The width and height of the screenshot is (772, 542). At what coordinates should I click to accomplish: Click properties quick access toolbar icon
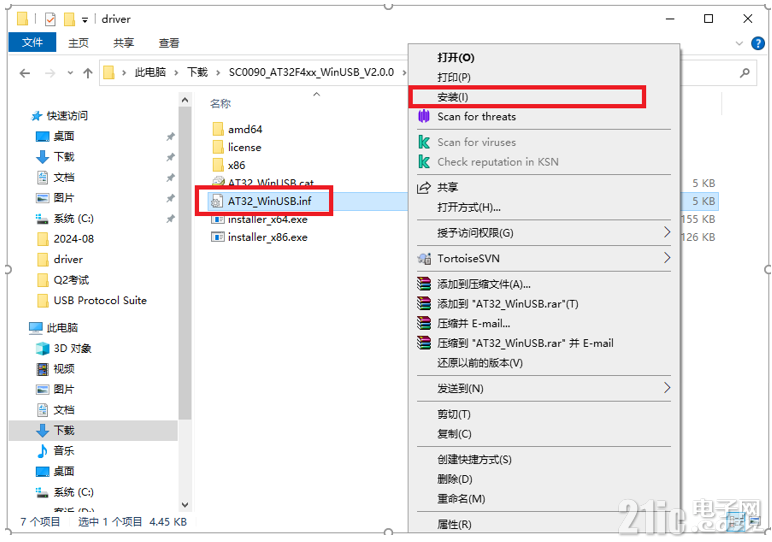[50, 19]
